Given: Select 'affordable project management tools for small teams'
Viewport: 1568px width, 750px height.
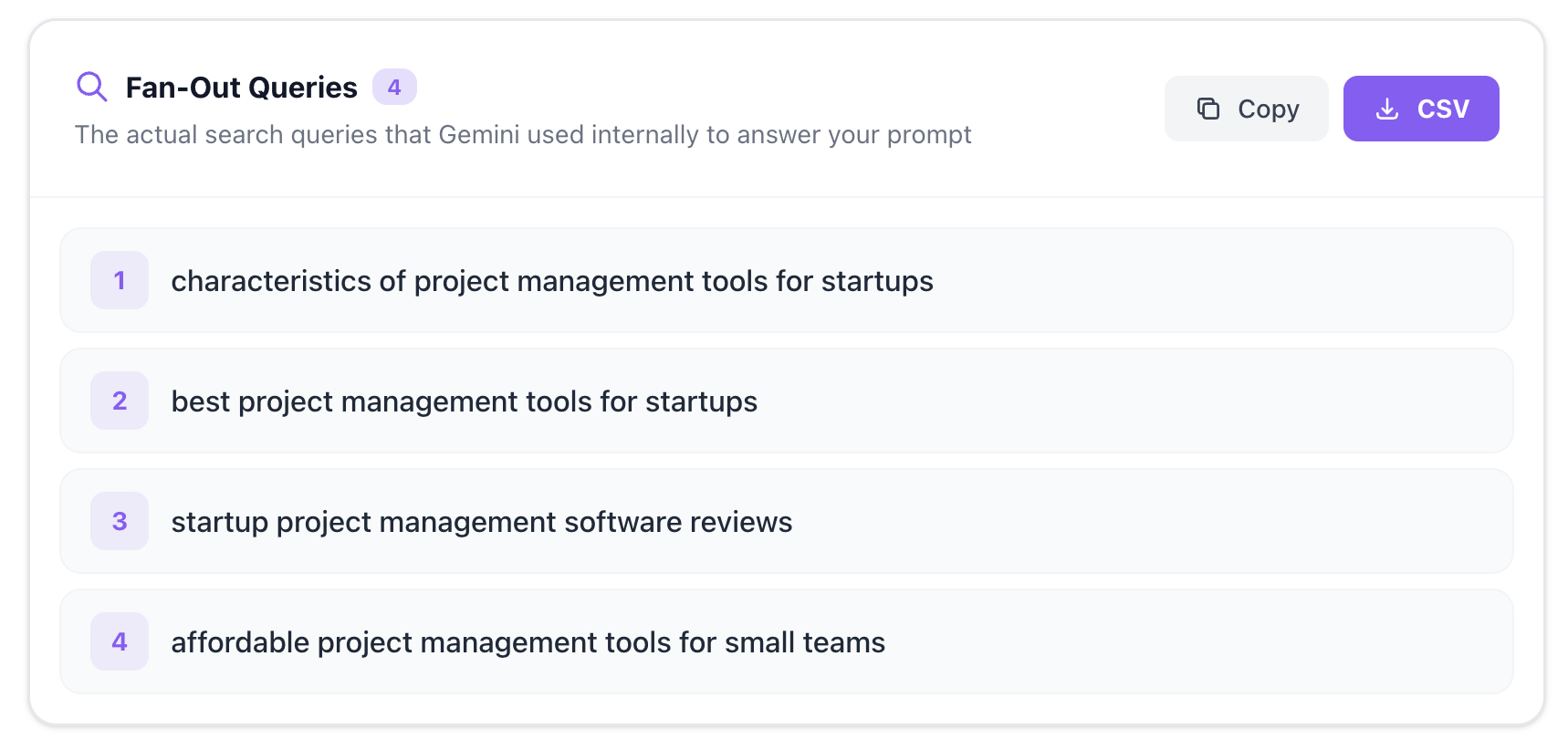Looking at the screenshot, I should tap(528, 642).
